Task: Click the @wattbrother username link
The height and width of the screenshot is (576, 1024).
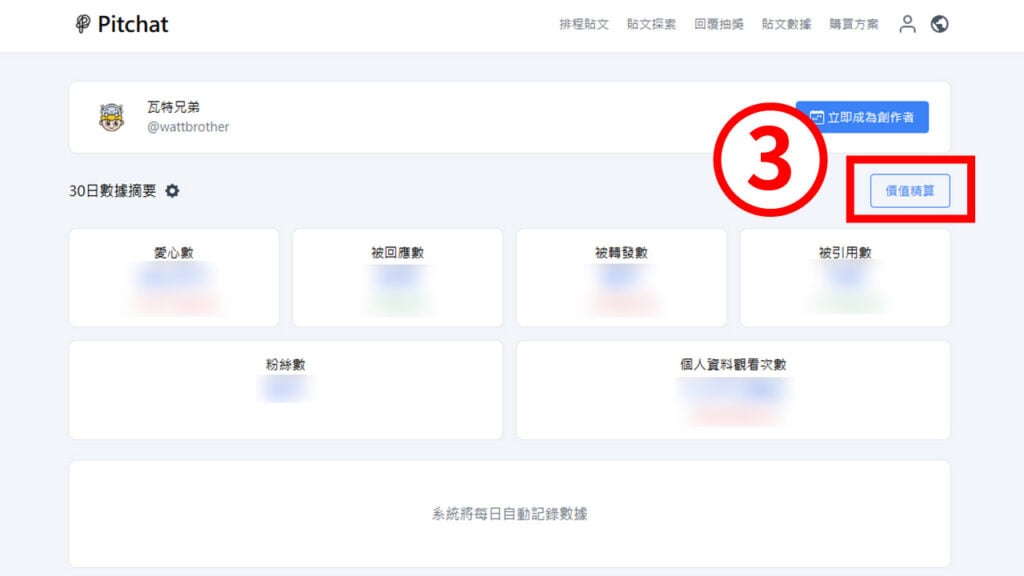Action: coord(188,127)
